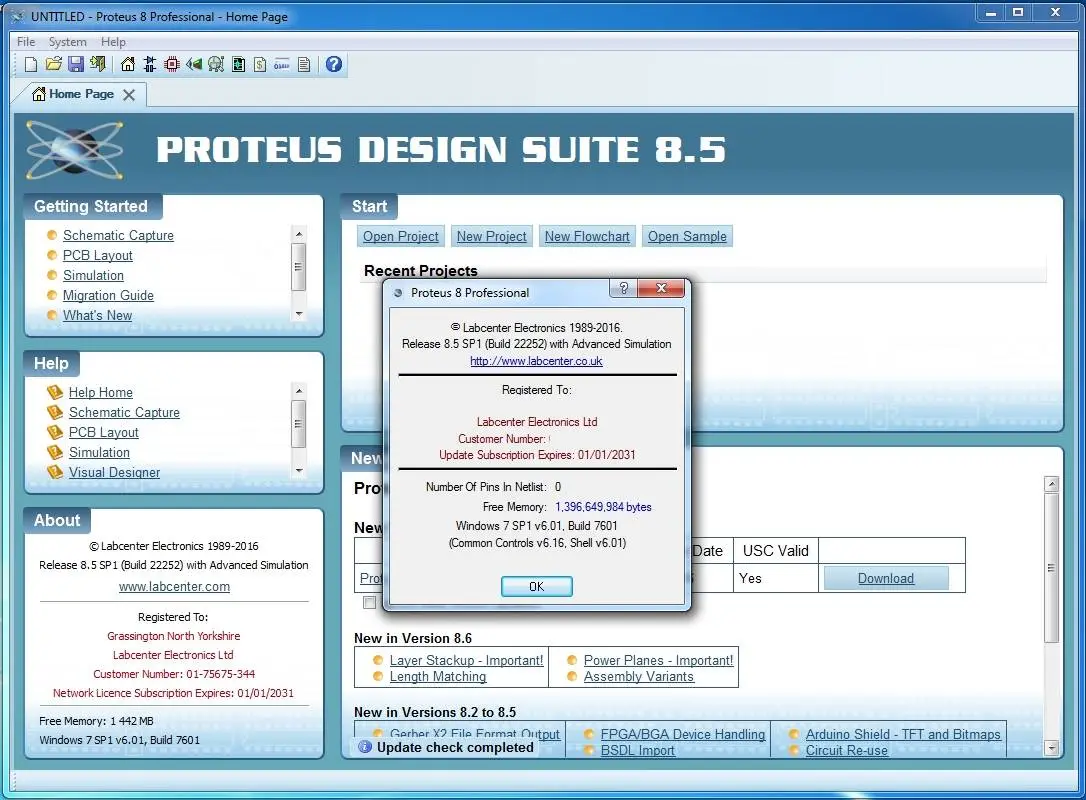
Task: Click the Help panel scrollbar thumb
Action: (299, 423)
